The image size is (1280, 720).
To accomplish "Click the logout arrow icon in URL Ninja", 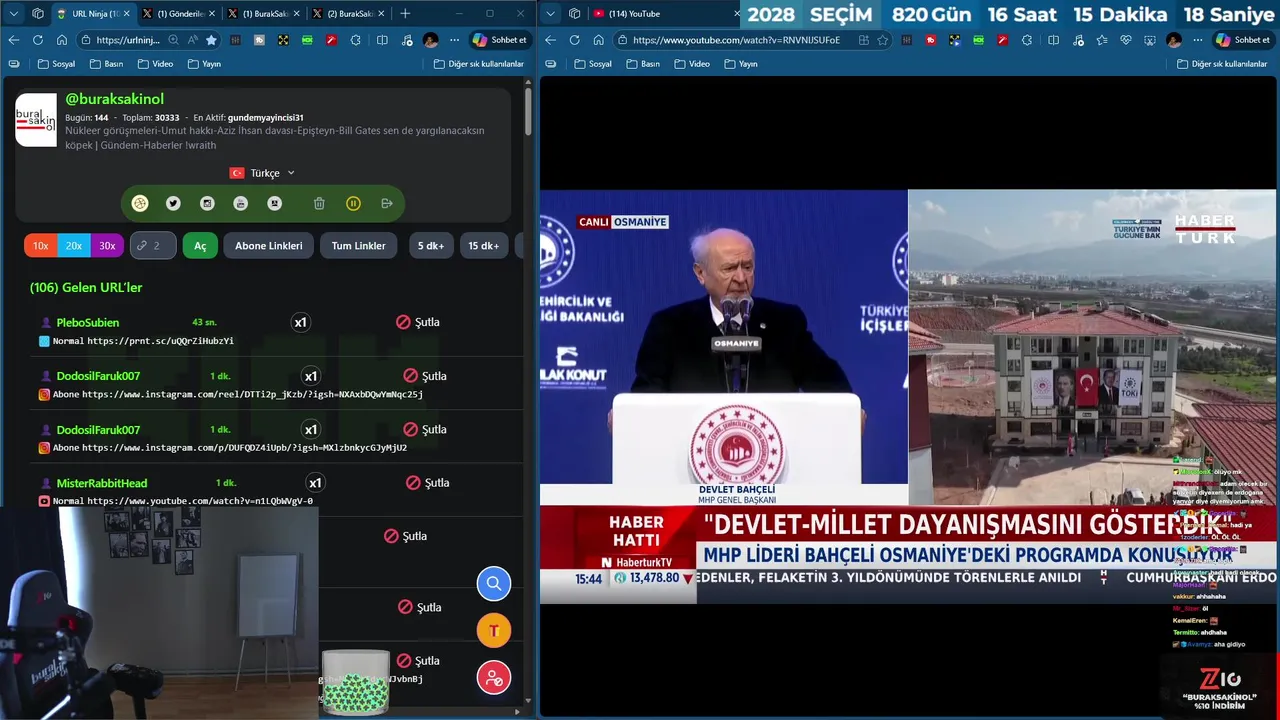I will 387,203.
